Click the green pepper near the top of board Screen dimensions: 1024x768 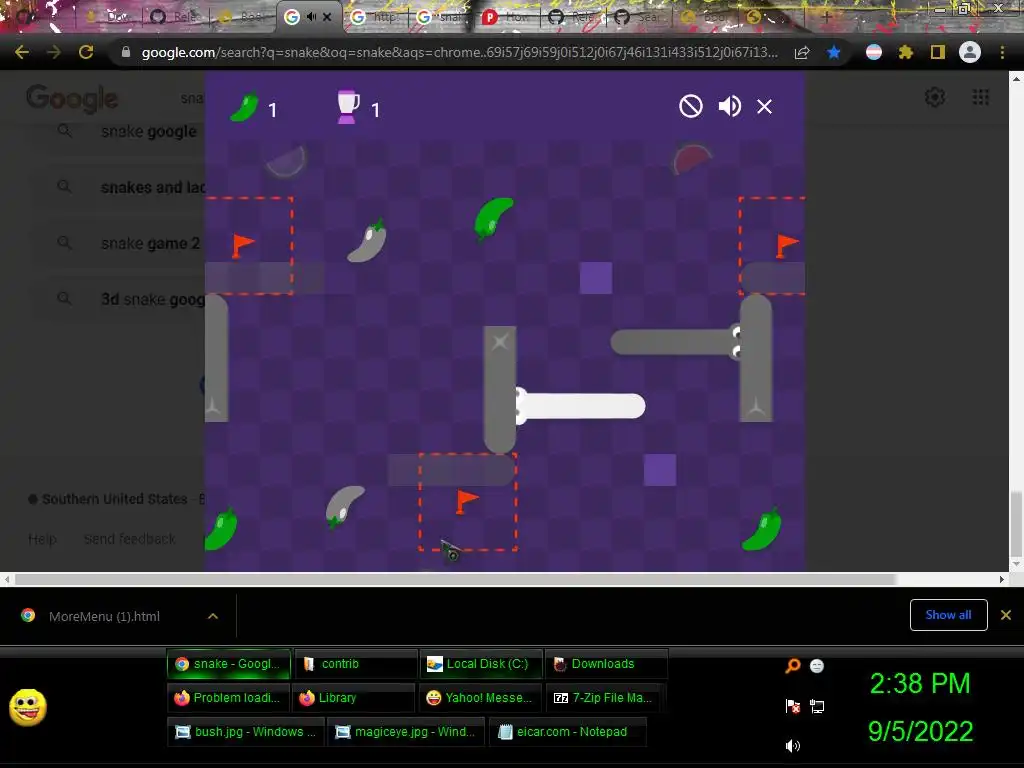click(493, 218)
